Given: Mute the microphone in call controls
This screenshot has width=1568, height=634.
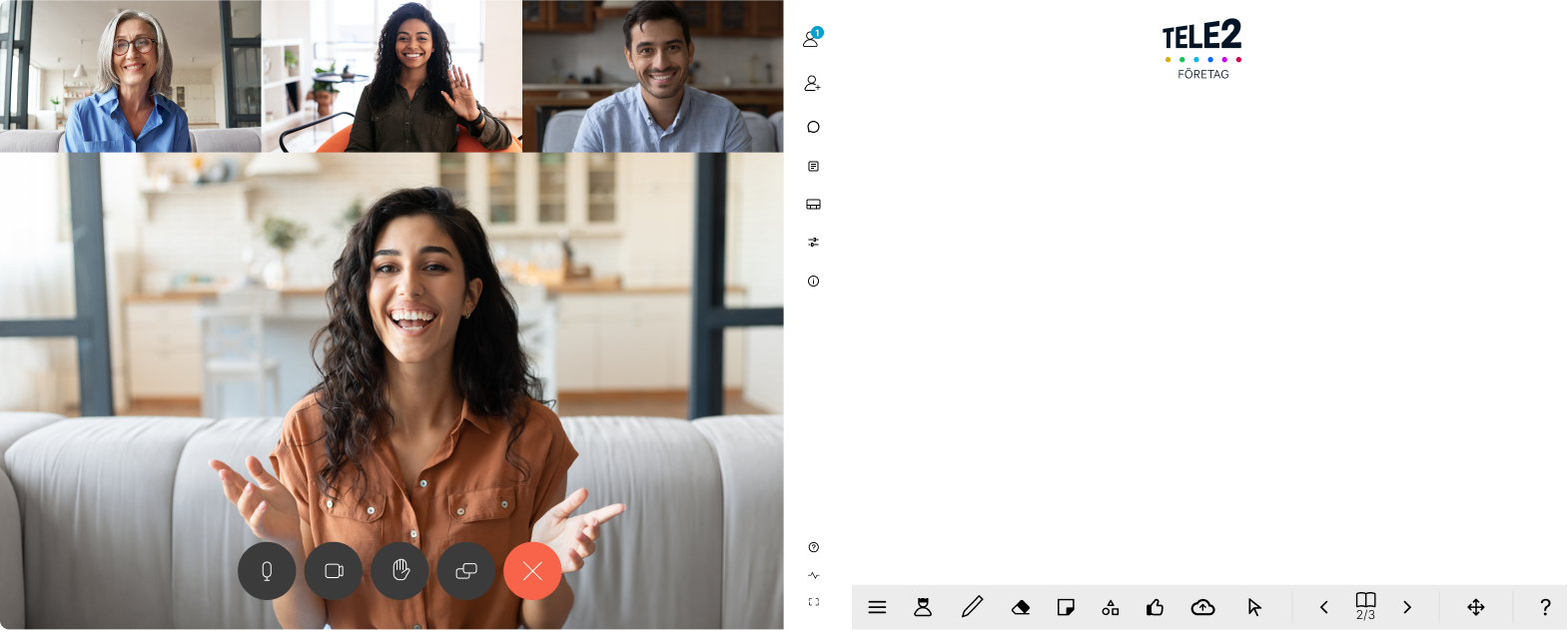Looking at the screenshot, I should coord(267,571).
